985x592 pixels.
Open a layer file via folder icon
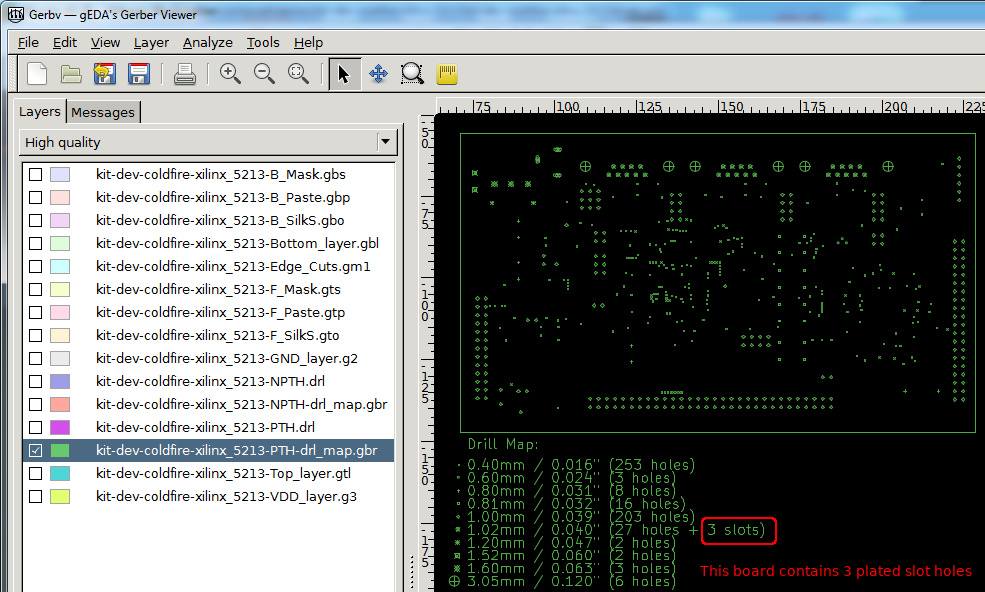tap(71, 74)
